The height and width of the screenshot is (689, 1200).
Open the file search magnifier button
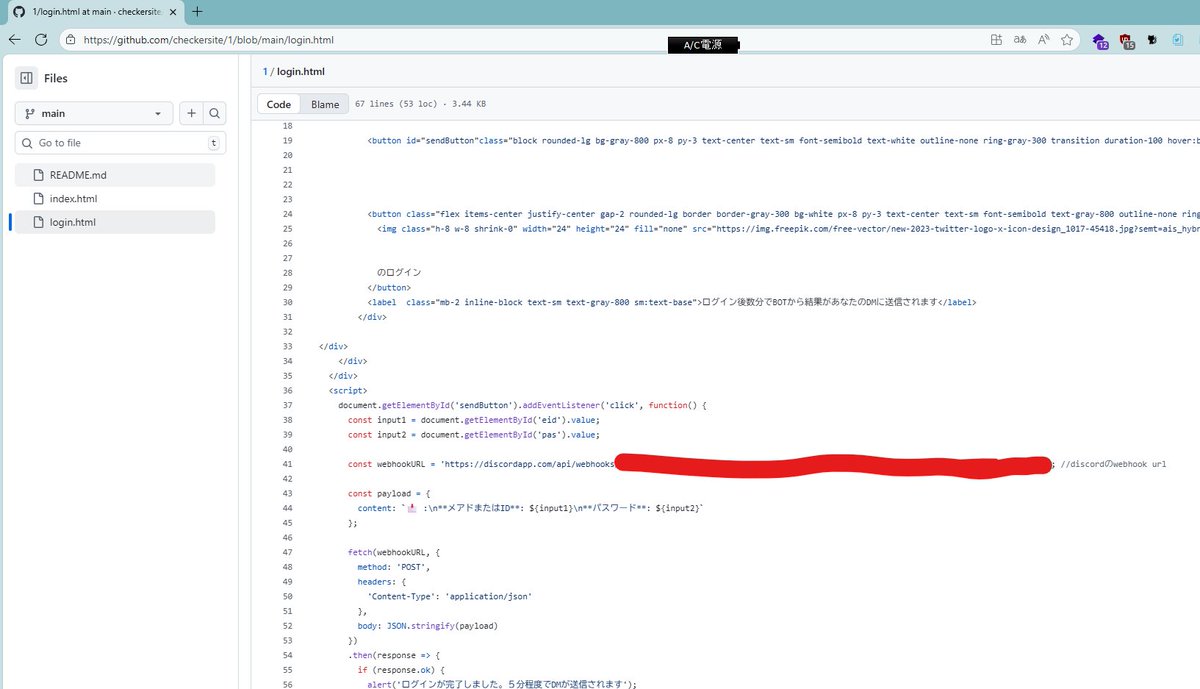coord(214,114)
